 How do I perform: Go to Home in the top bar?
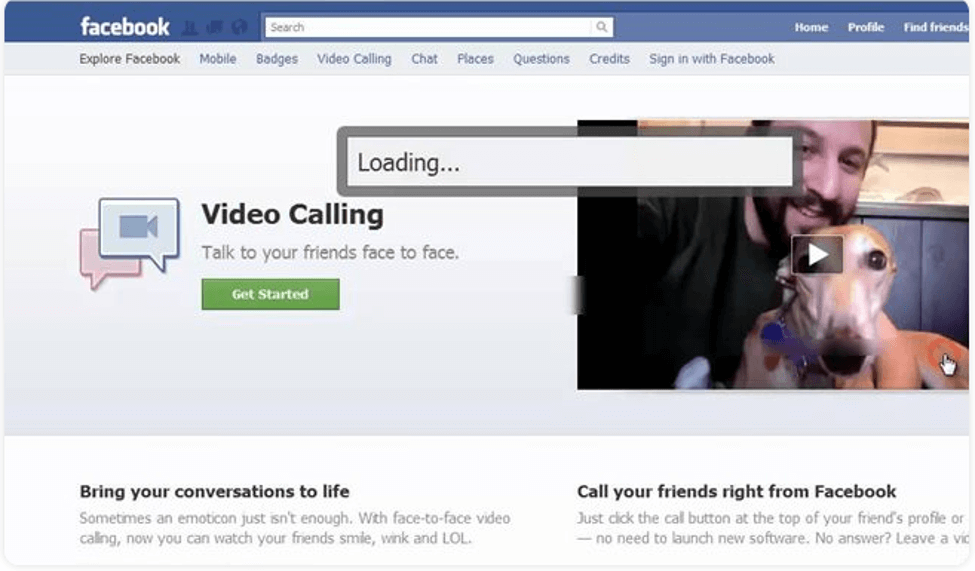coord(811,27)
